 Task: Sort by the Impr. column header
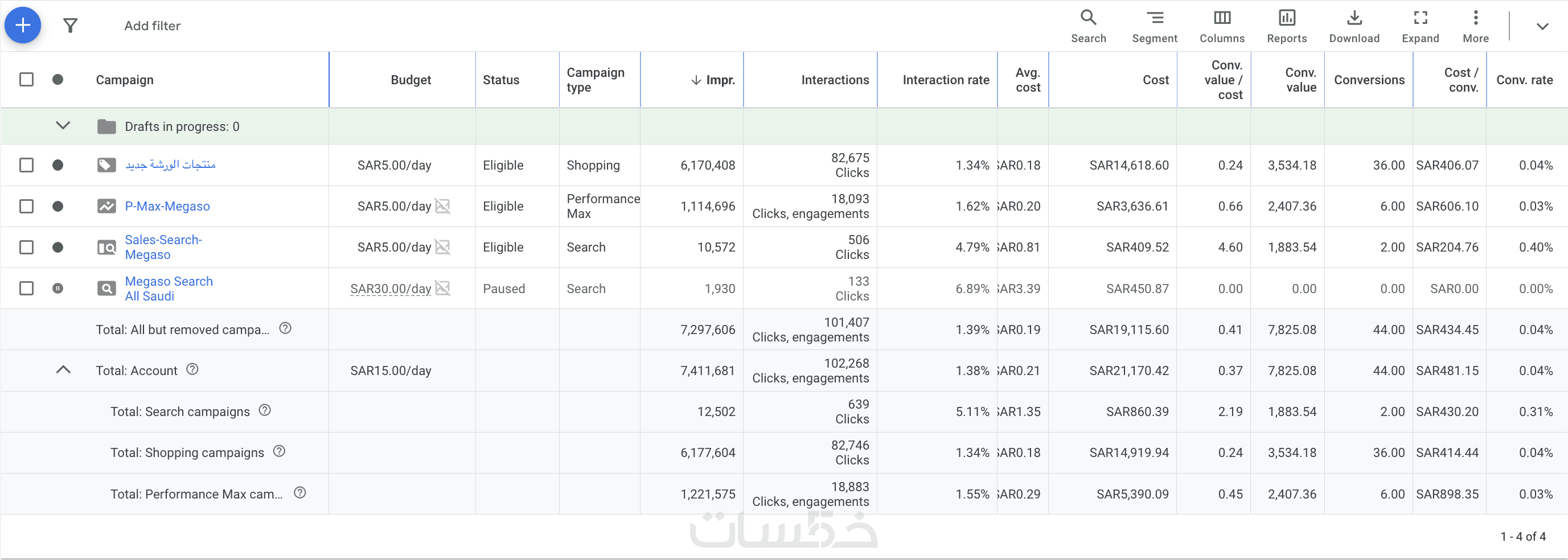click(x=713, y=80)
